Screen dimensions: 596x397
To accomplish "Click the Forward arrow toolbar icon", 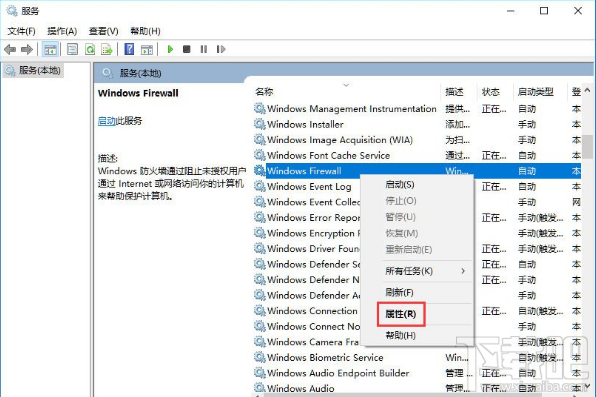I will coord(27,49).
